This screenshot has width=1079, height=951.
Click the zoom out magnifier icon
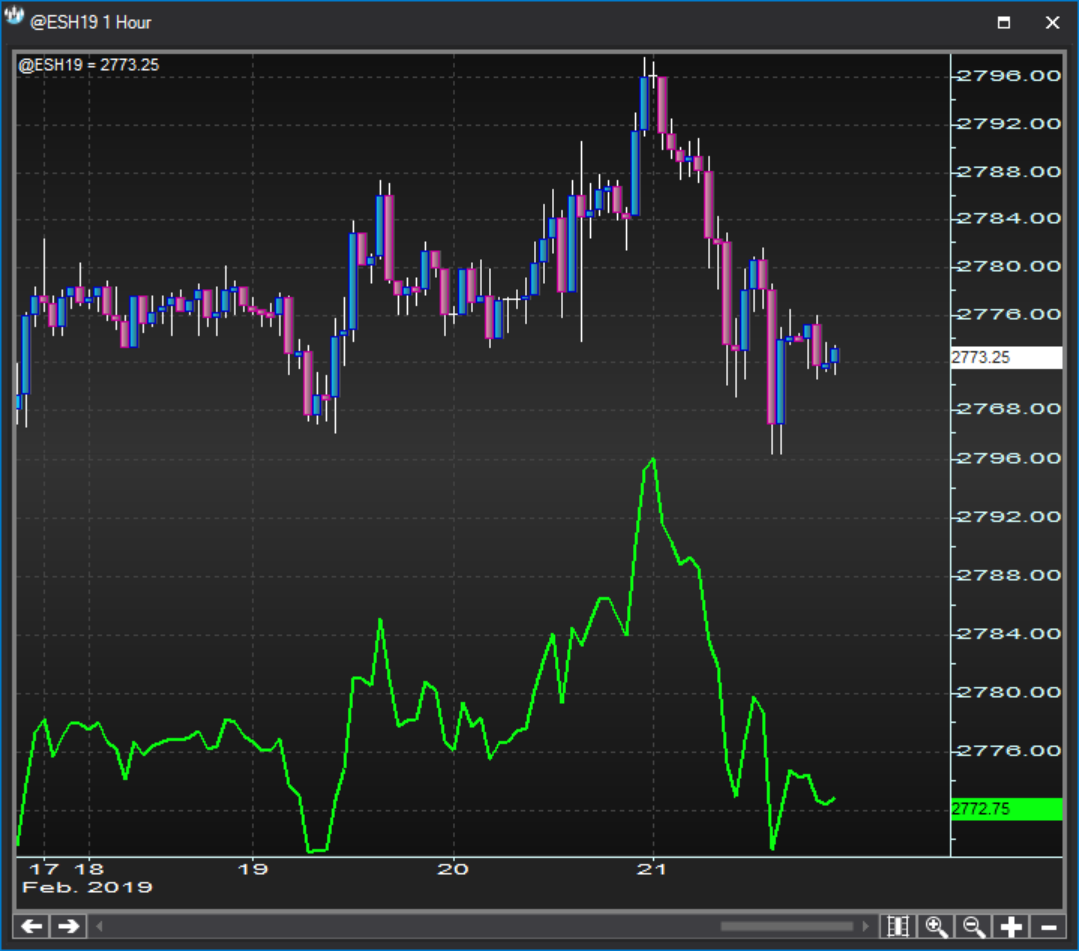(x=974, y=926)
